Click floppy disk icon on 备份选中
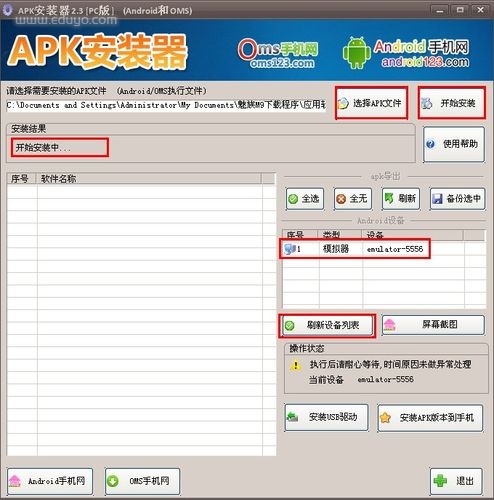Image resolution: width=494 pixels, height=500 pixels. [x=437, y=199]
